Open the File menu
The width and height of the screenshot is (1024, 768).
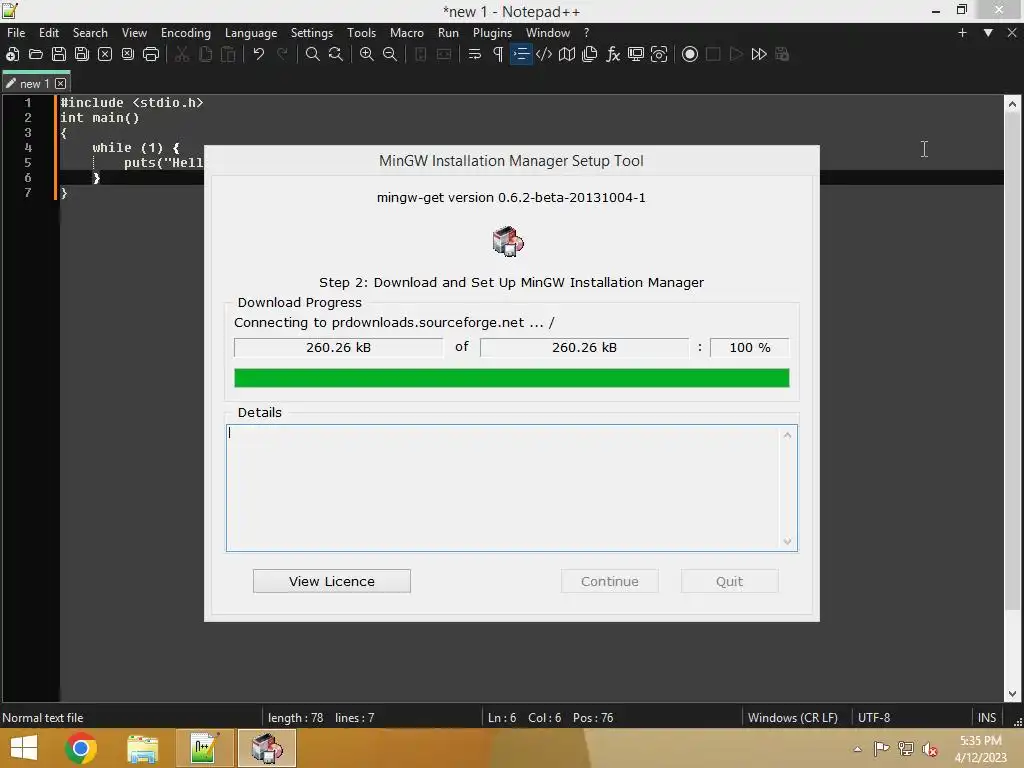pos(16,33)
